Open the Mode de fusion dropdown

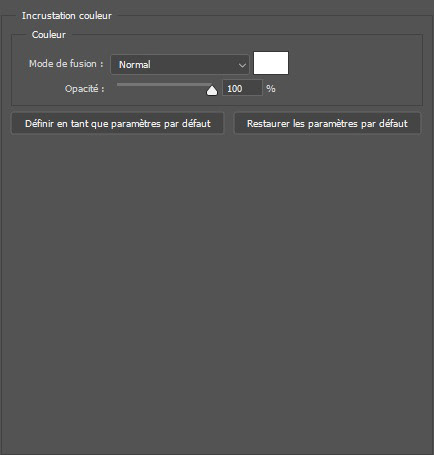coord(180,64)
